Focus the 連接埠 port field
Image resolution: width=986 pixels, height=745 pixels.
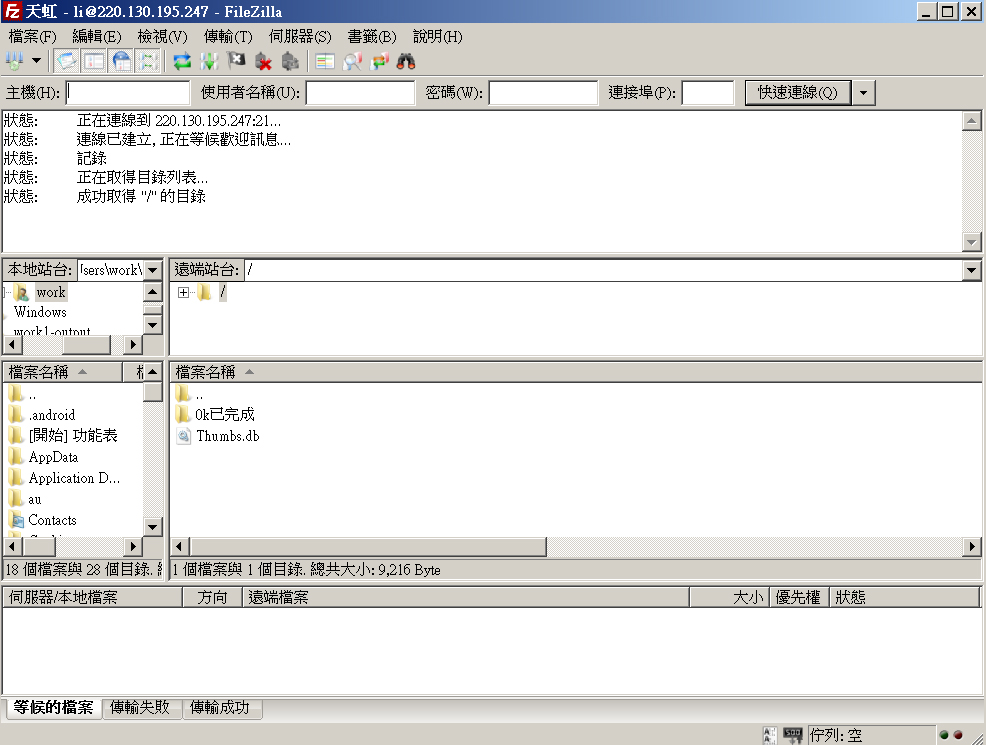708,92
